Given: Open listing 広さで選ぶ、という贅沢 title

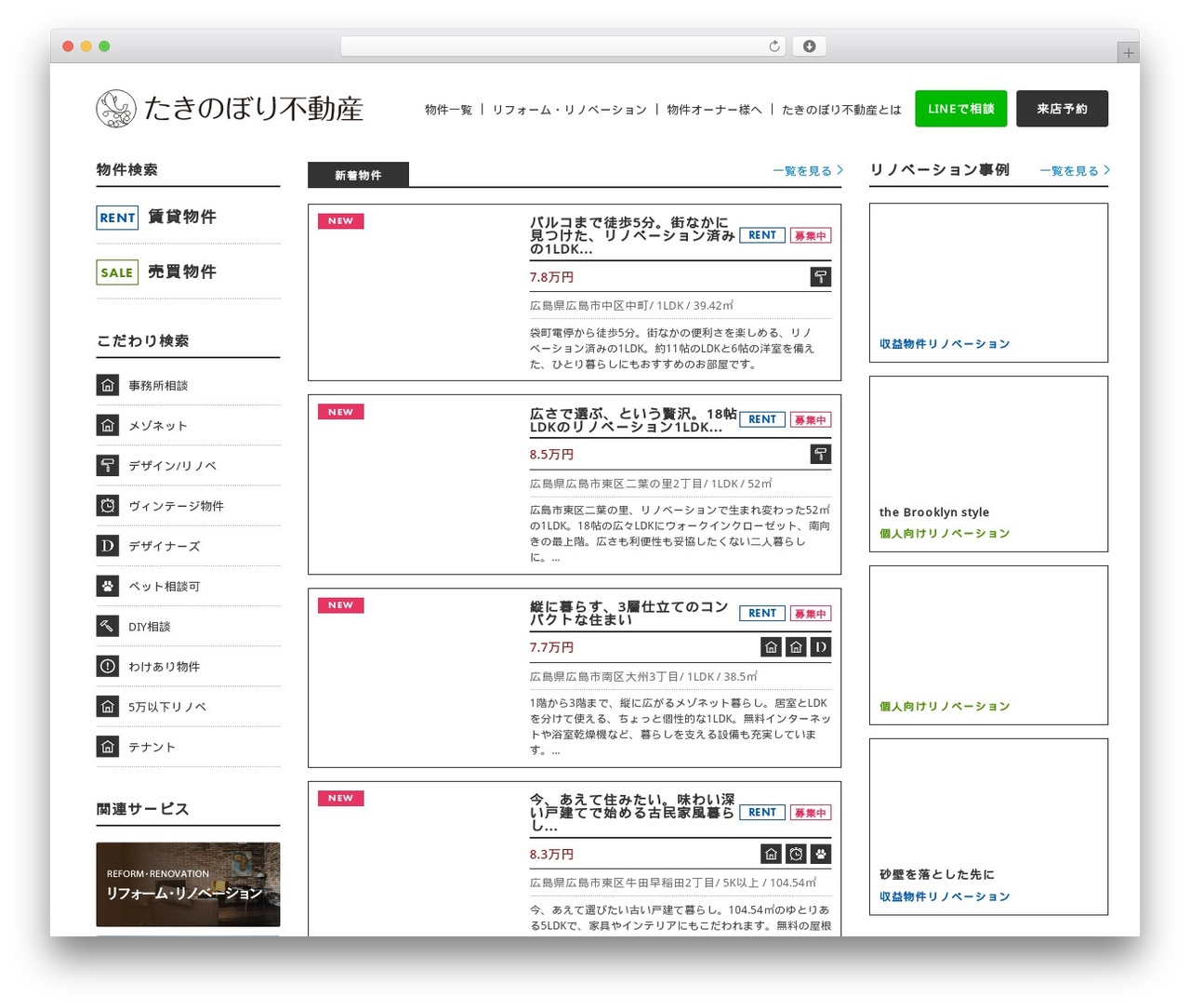Looking at the screenshot, I should [x=632, y=420].
